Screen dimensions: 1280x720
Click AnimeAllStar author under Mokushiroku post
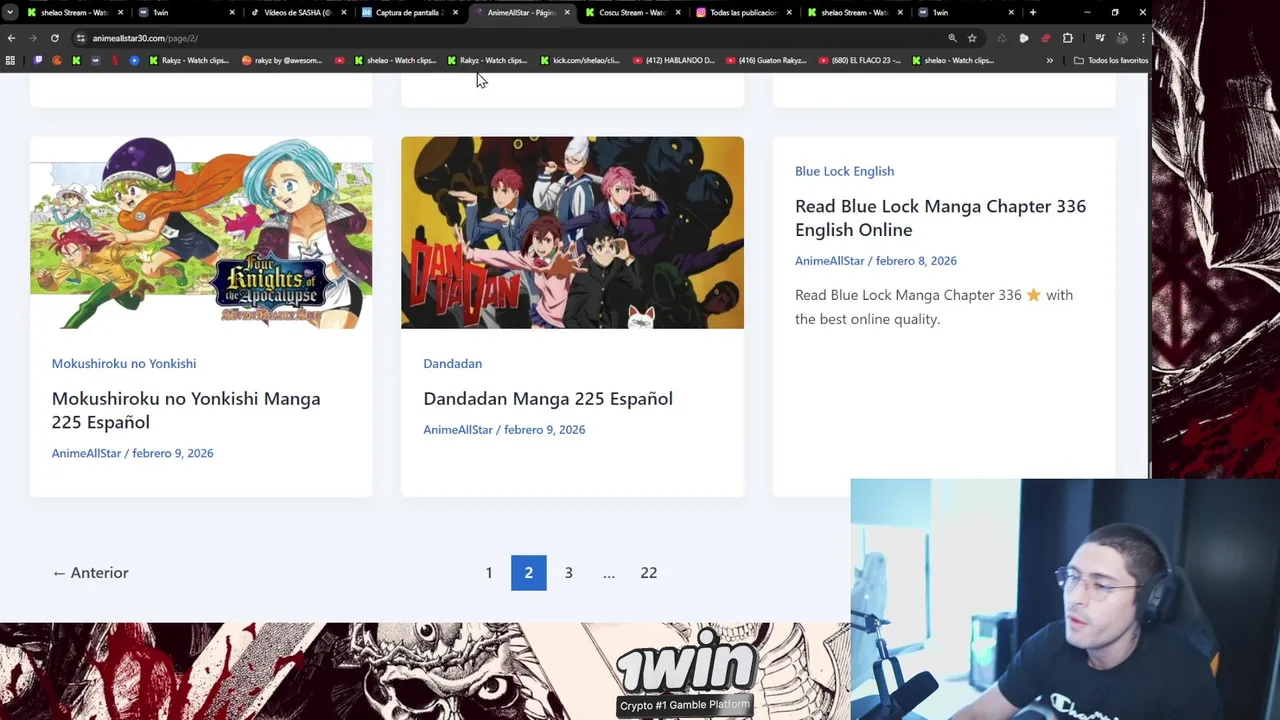[x=86, y=453]
